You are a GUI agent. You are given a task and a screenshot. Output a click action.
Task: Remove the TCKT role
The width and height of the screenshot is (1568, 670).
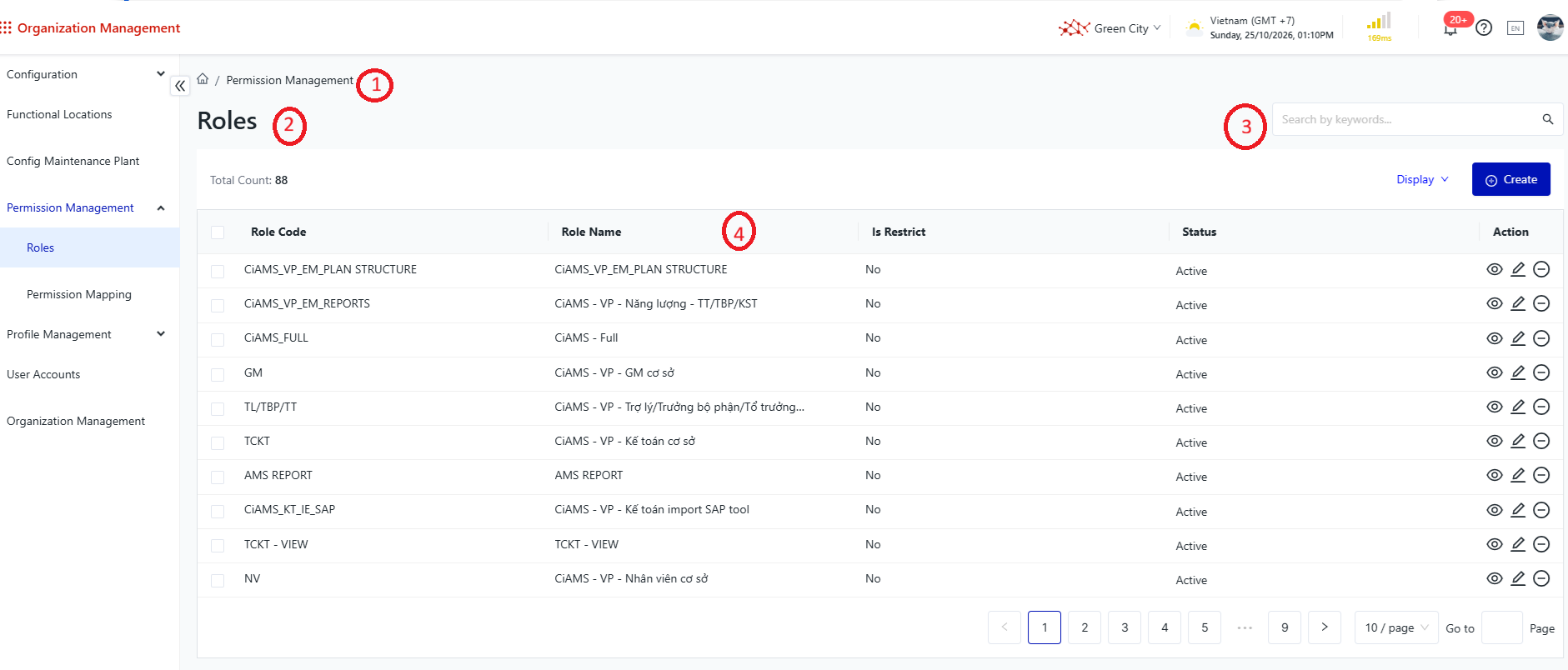(1541, 441)
